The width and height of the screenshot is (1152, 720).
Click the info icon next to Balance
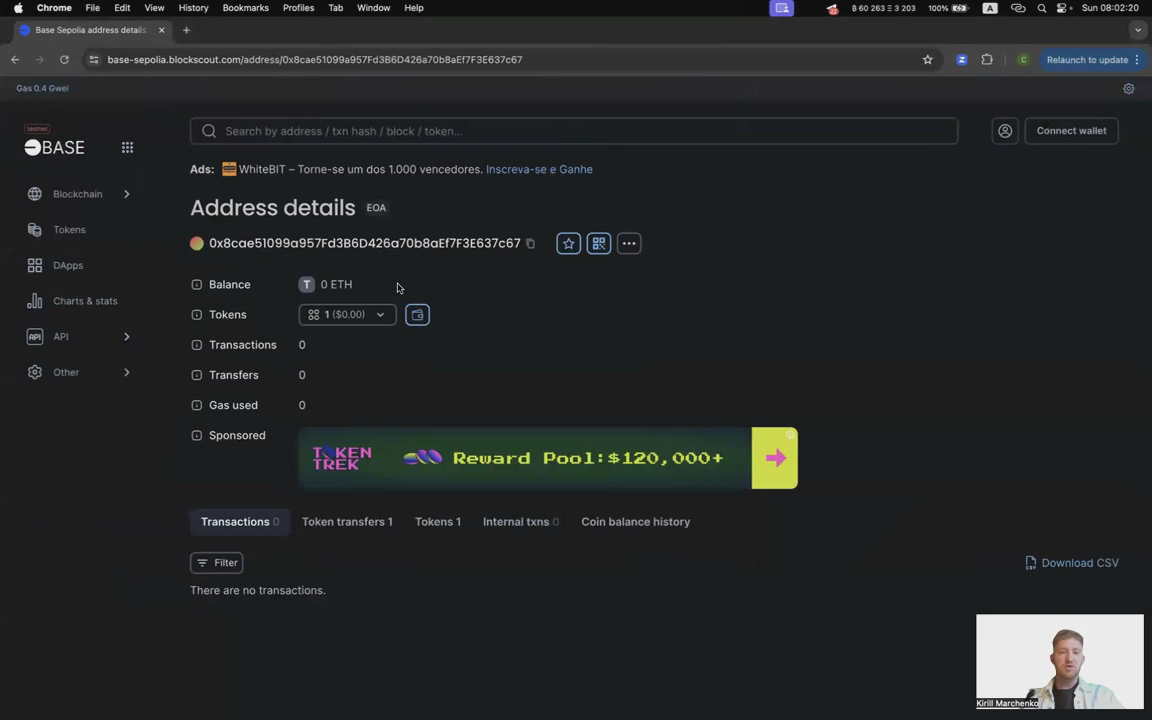(x=196, y=284)
